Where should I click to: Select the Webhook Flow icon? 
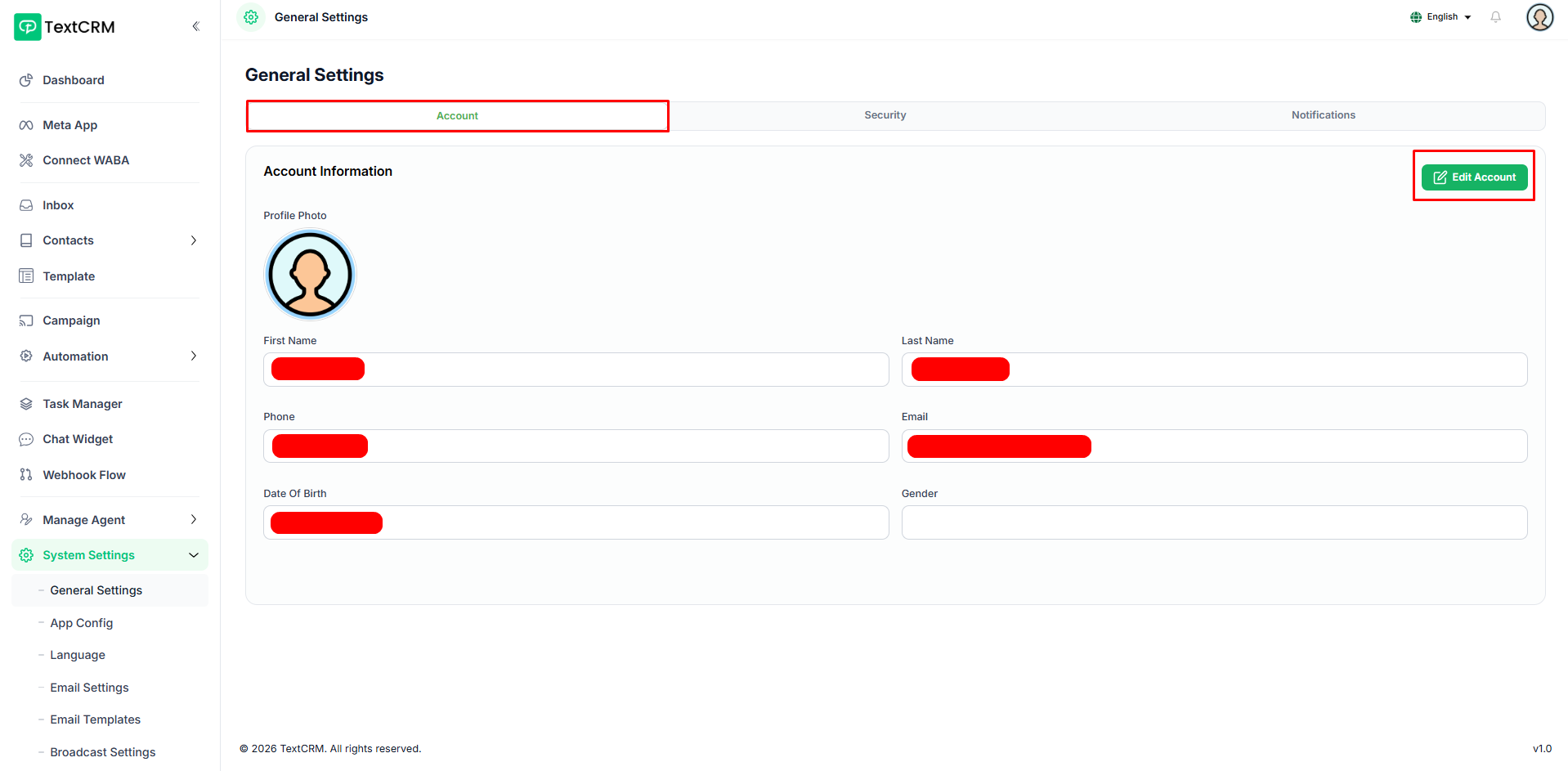26,475
